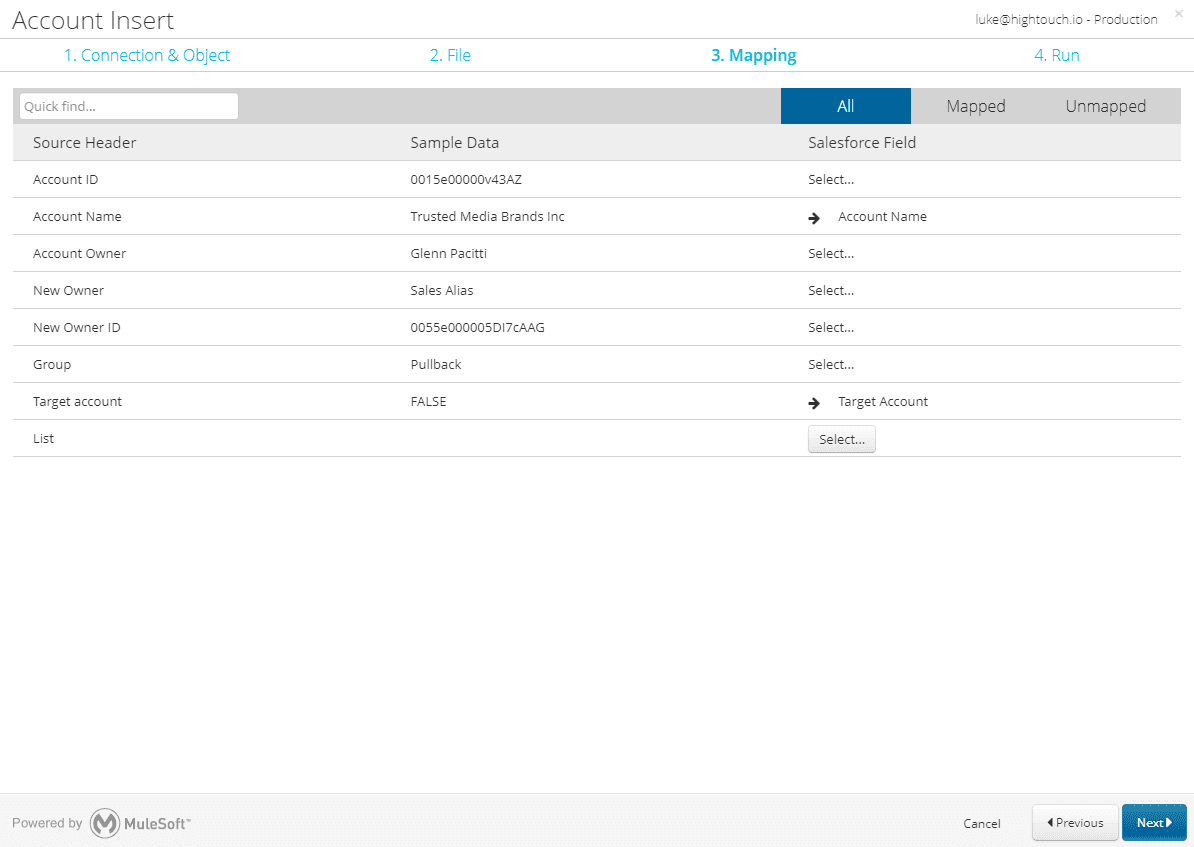Screen dimensions: 1194x847
Task: Click Select for the List row
Action: [841, 438]
